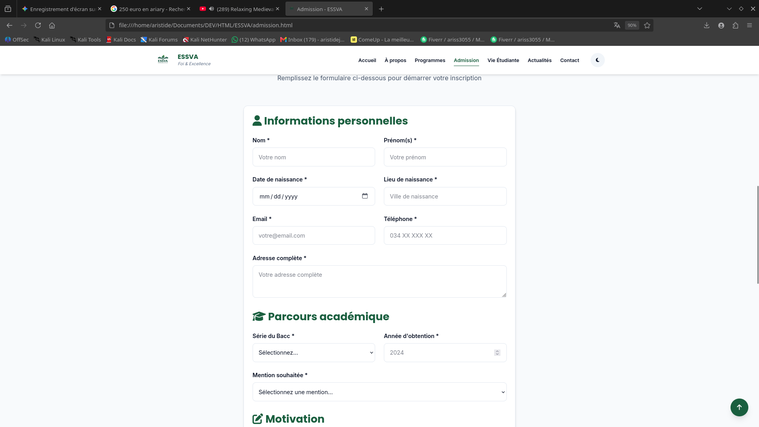The width and height of the screenshot is (759, 427).
Task: Reload the page with refresh icon
Action: point(38,25)
